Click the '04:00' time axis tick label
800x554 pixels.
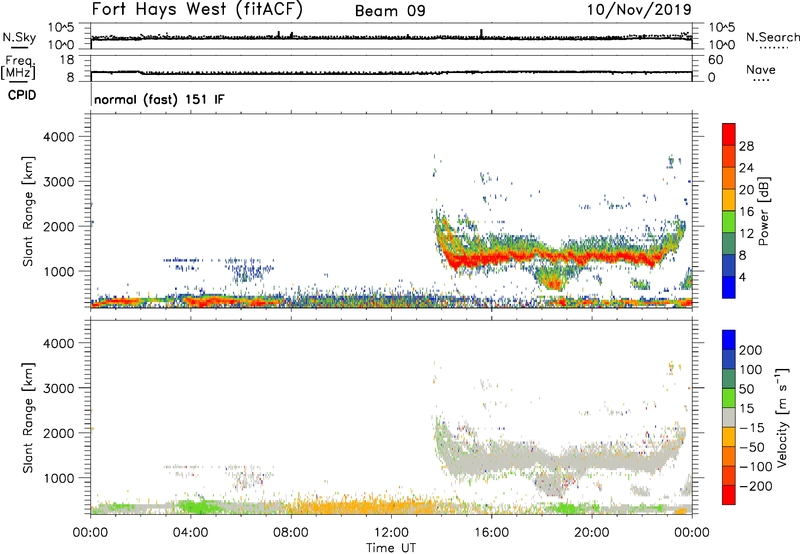click(x=190, y=533)
